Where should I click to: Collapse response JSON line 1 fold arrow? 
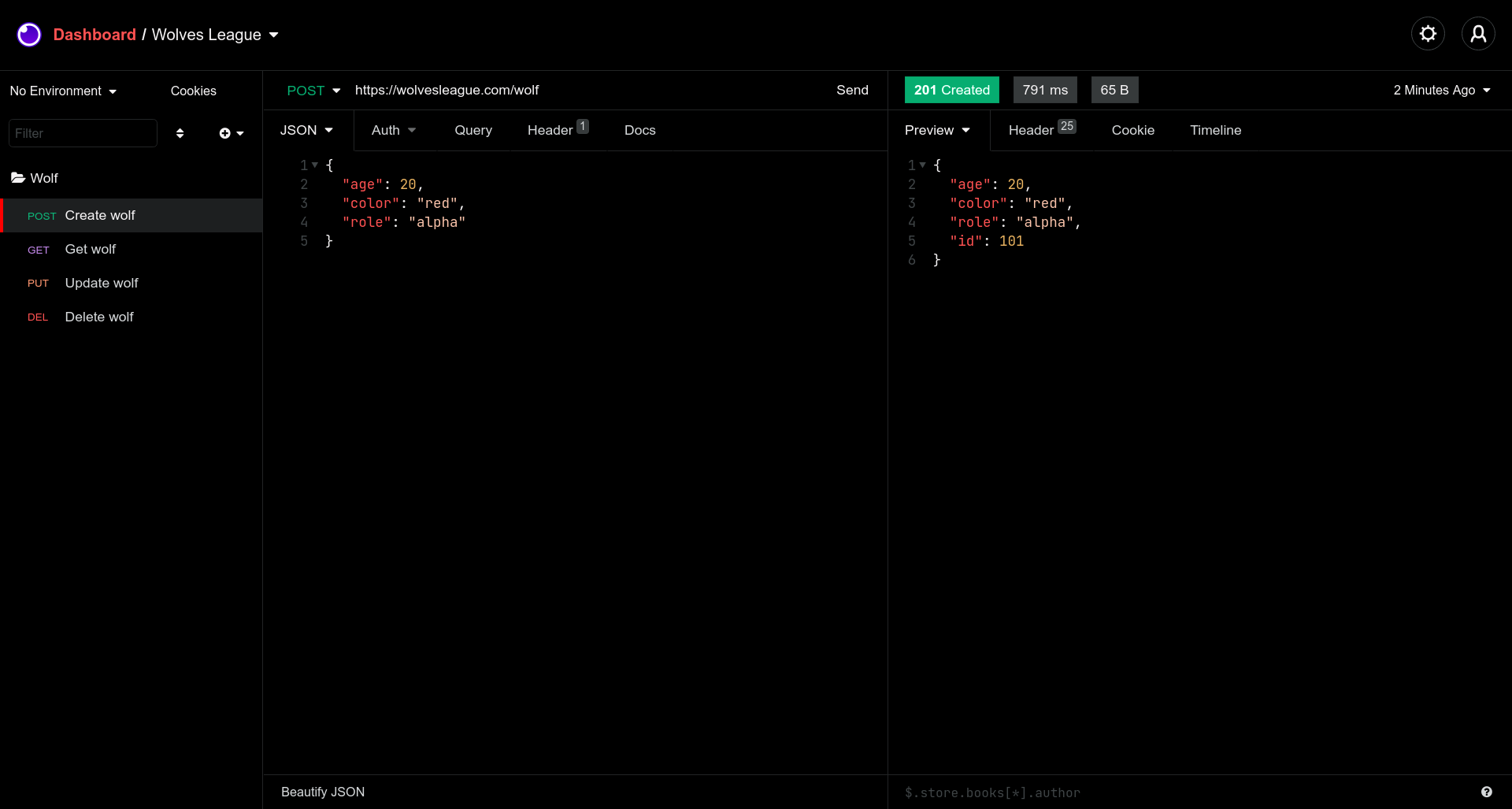922,165
